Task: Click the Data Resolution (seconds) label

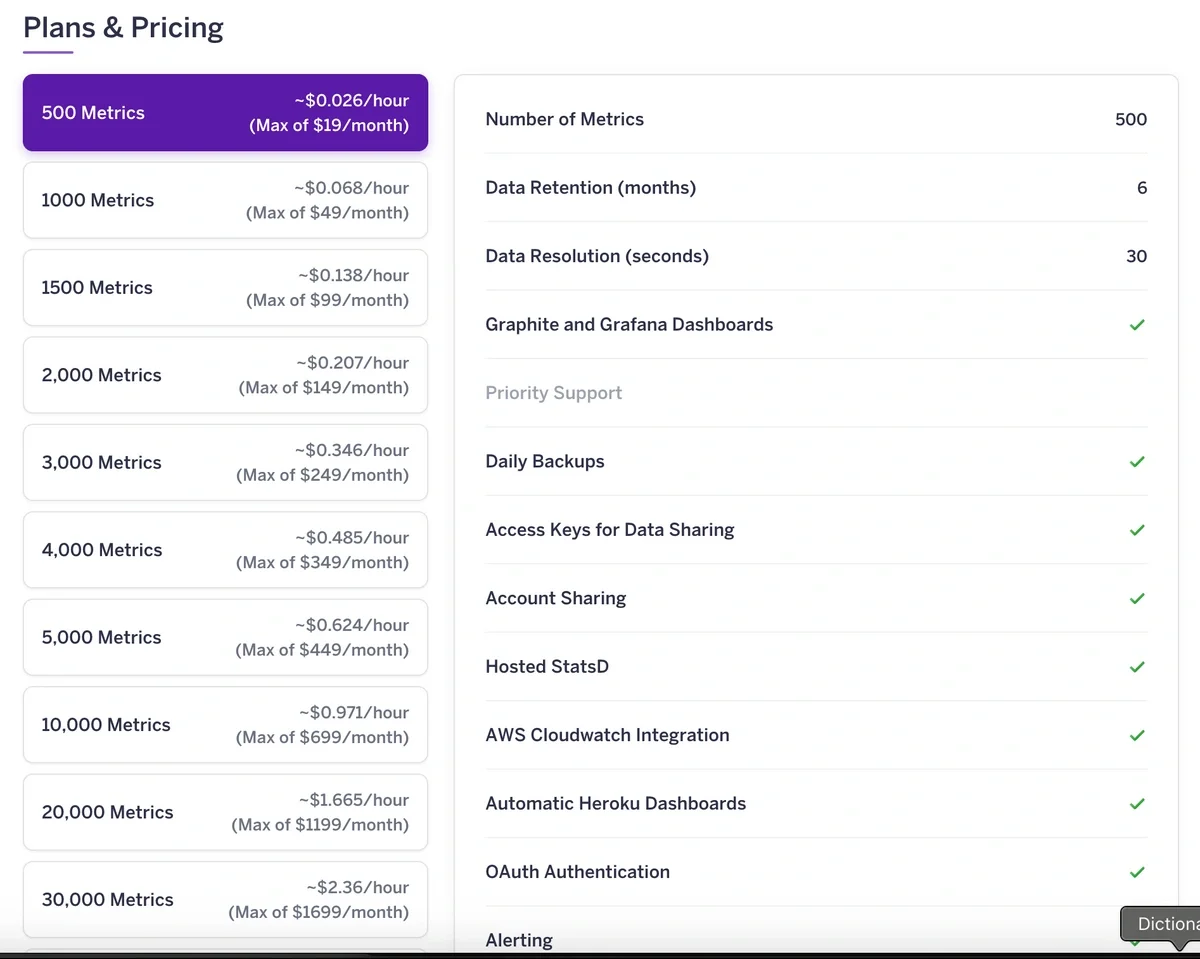Action: 597,256
